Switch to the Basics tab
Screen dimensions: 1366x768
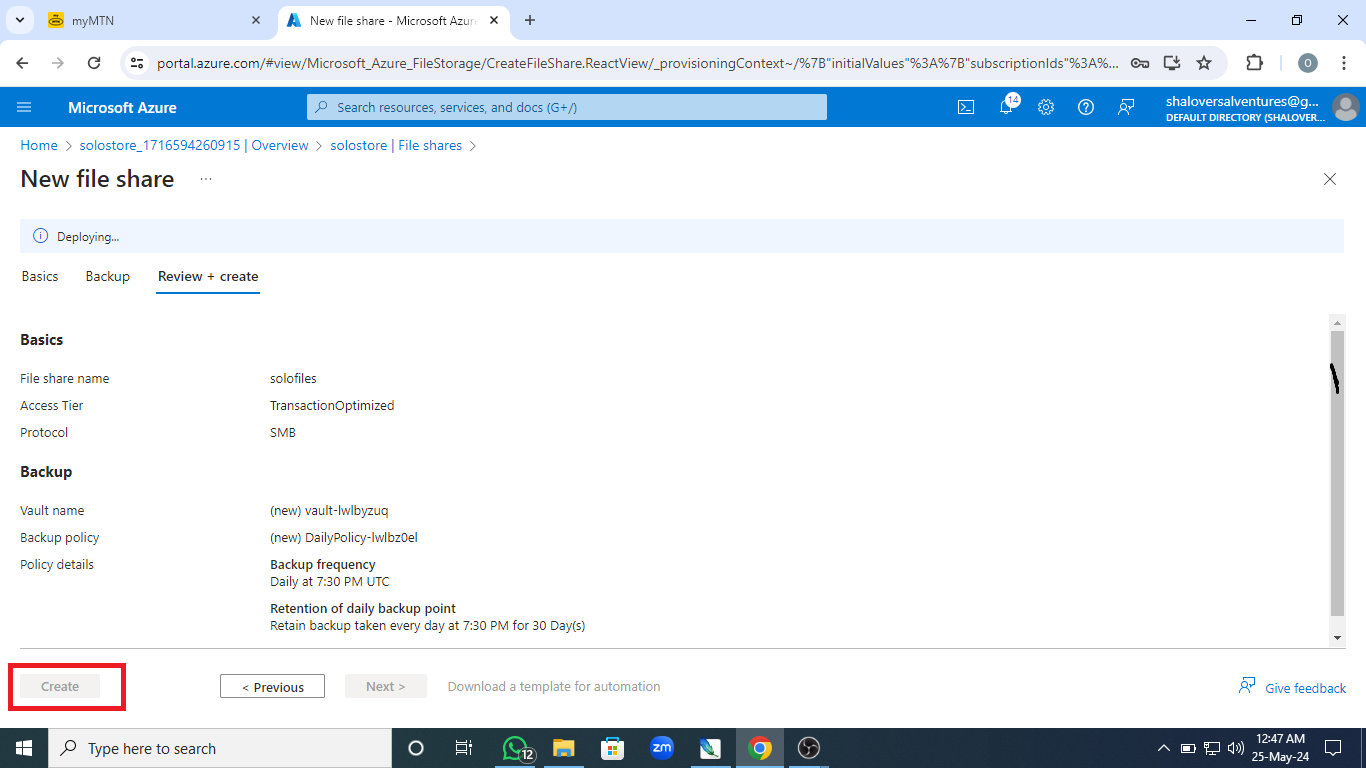(40, 276)
